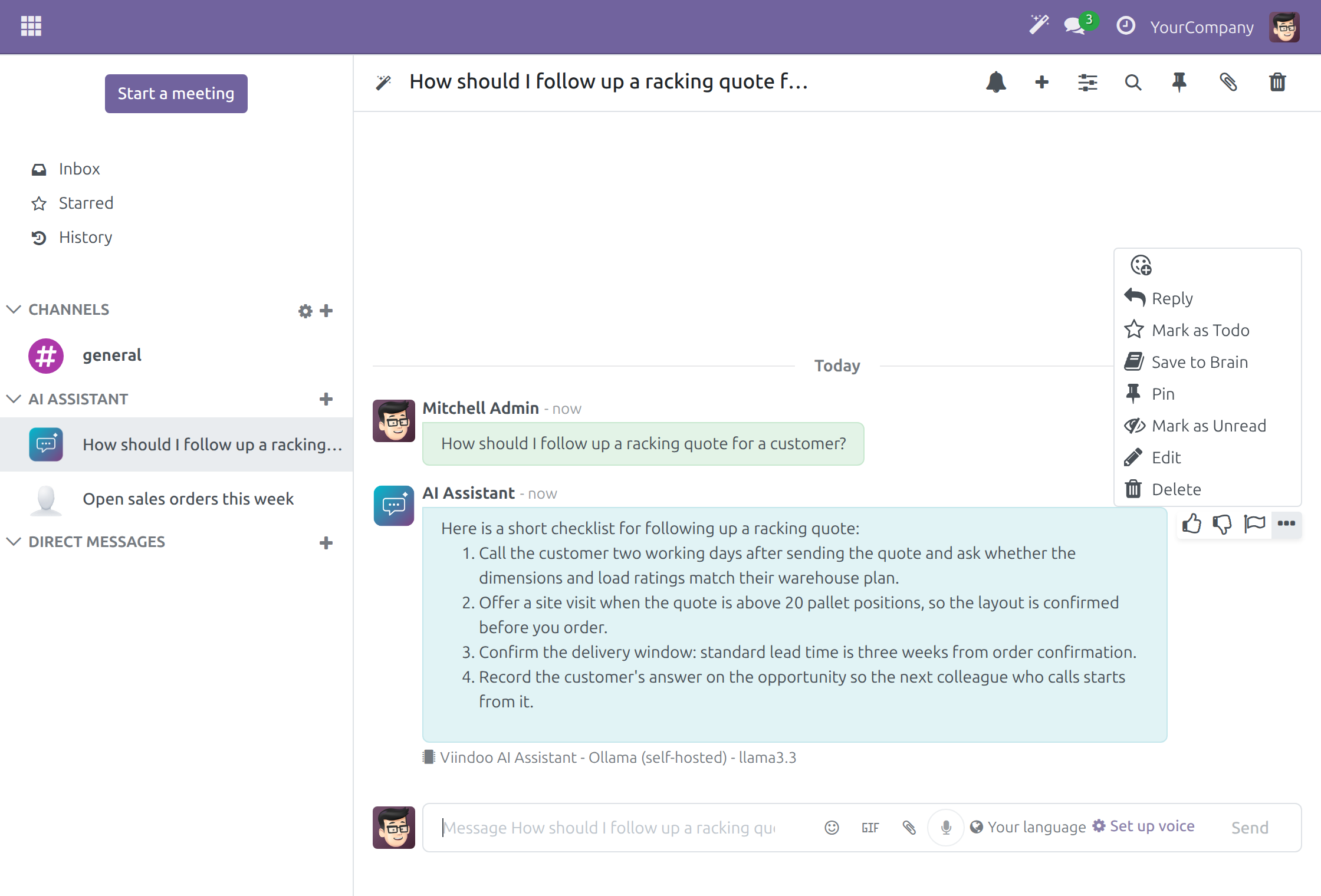The image size is (1321, 896).
Task: Attach a file using composer paperclip
Action: [909, 828]
